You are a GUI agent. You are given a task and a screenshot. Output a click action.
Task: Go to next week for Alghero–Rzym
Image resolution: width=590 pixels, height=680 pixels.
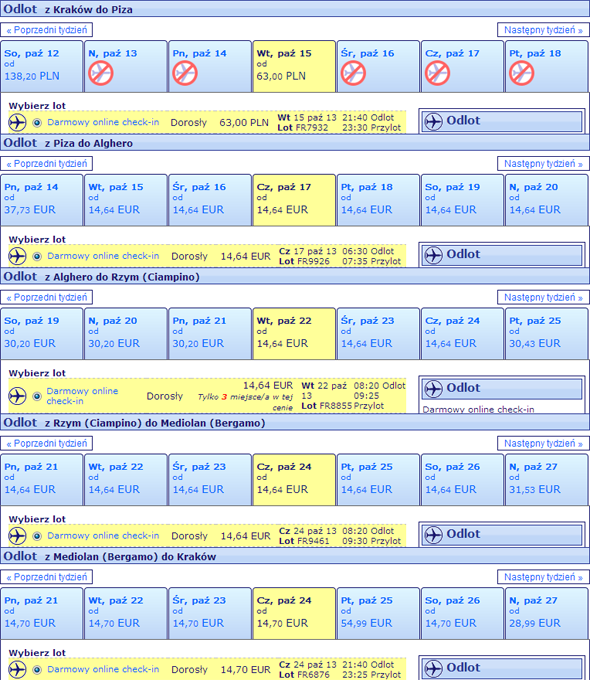coord(543,297)
